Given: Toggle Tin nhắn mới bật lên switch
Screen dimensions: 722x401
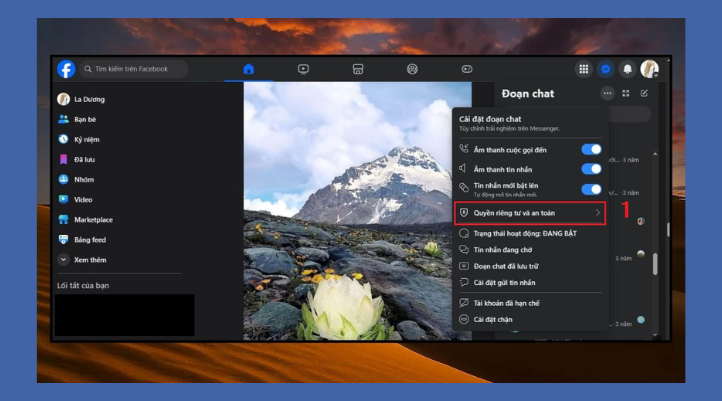Looking at the screenshot, I should coord(591,189).
